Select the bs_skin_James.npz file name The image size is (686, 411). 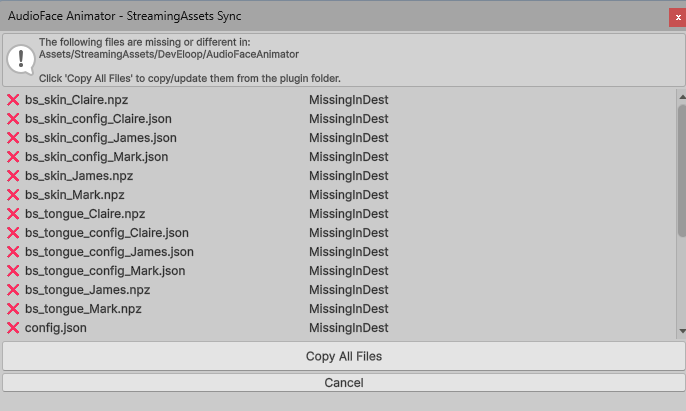tap(79, 176)
